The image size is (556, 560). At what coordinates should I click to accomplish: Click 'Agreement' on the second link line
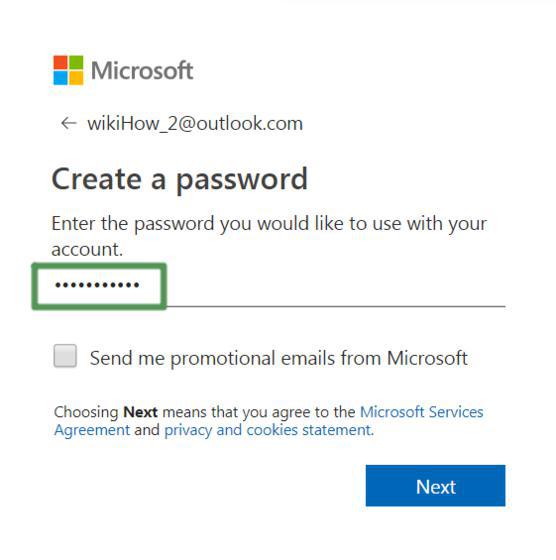(x=92, y=430)
